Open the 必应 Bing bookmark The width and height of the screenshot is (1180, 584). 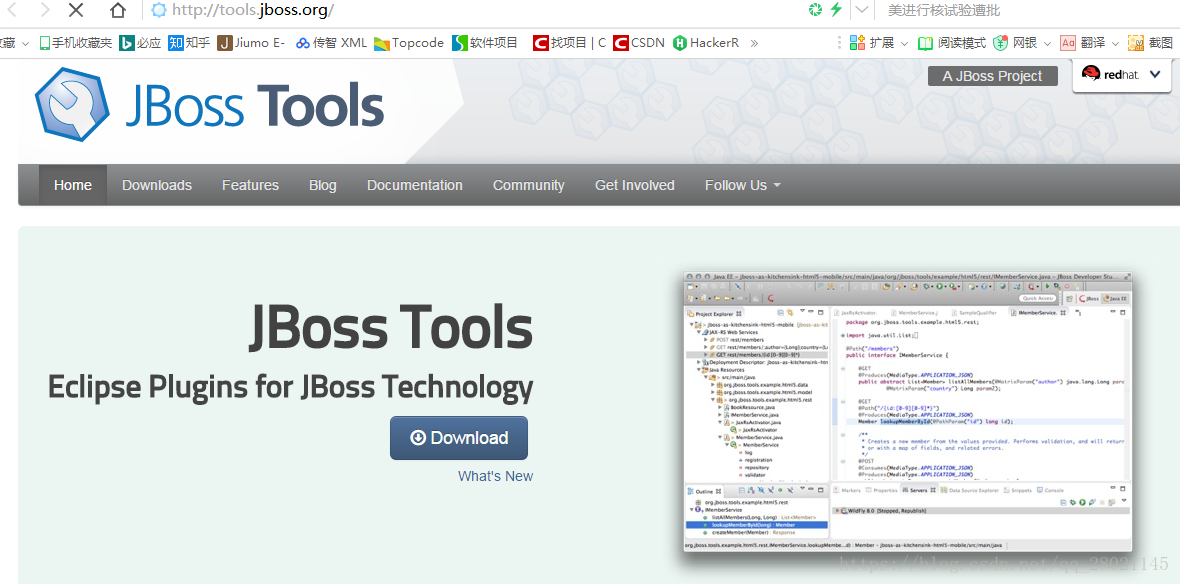point(141,43)
